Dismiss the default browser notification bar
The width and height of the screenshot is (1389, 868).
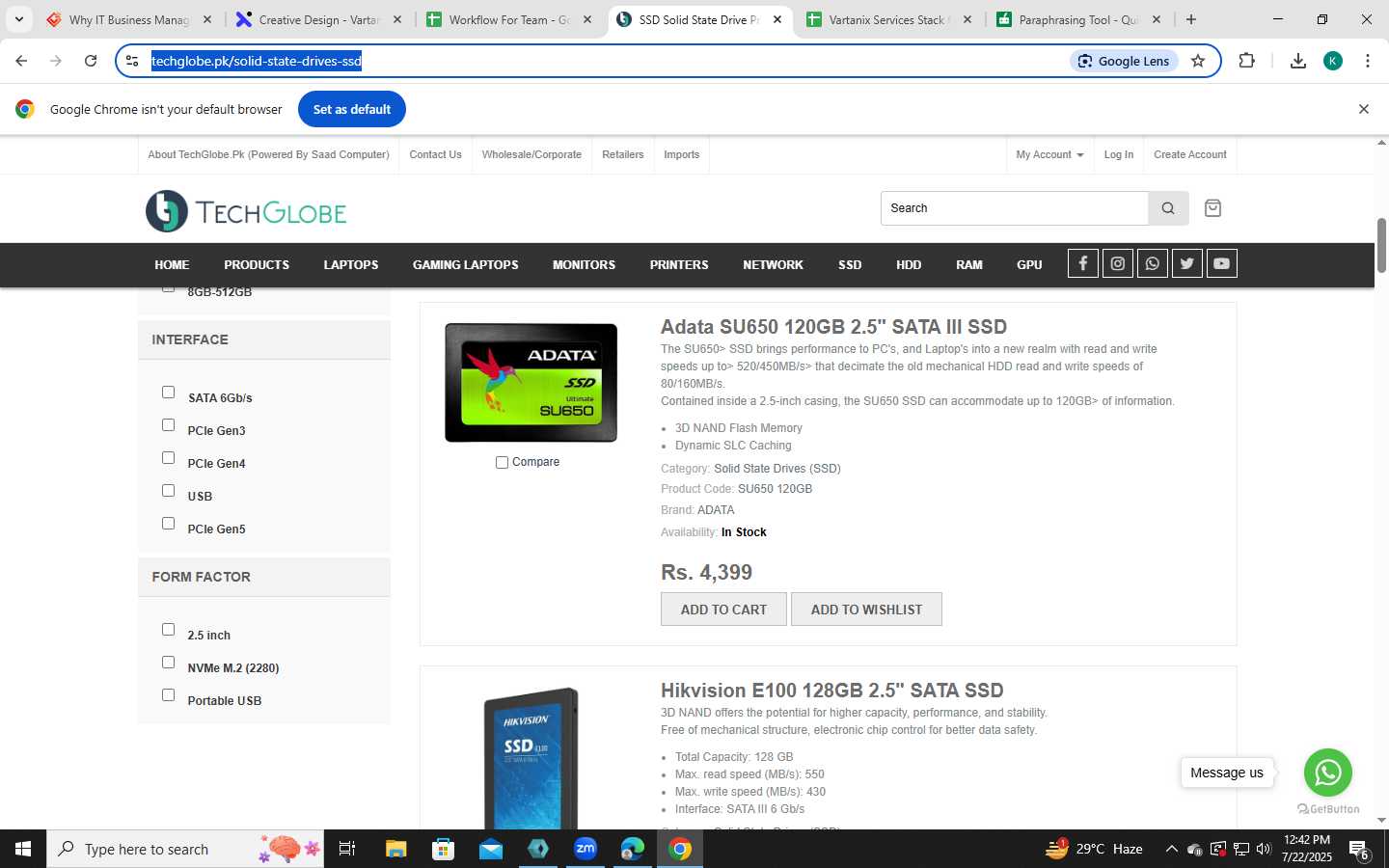tap(1364, 109)
